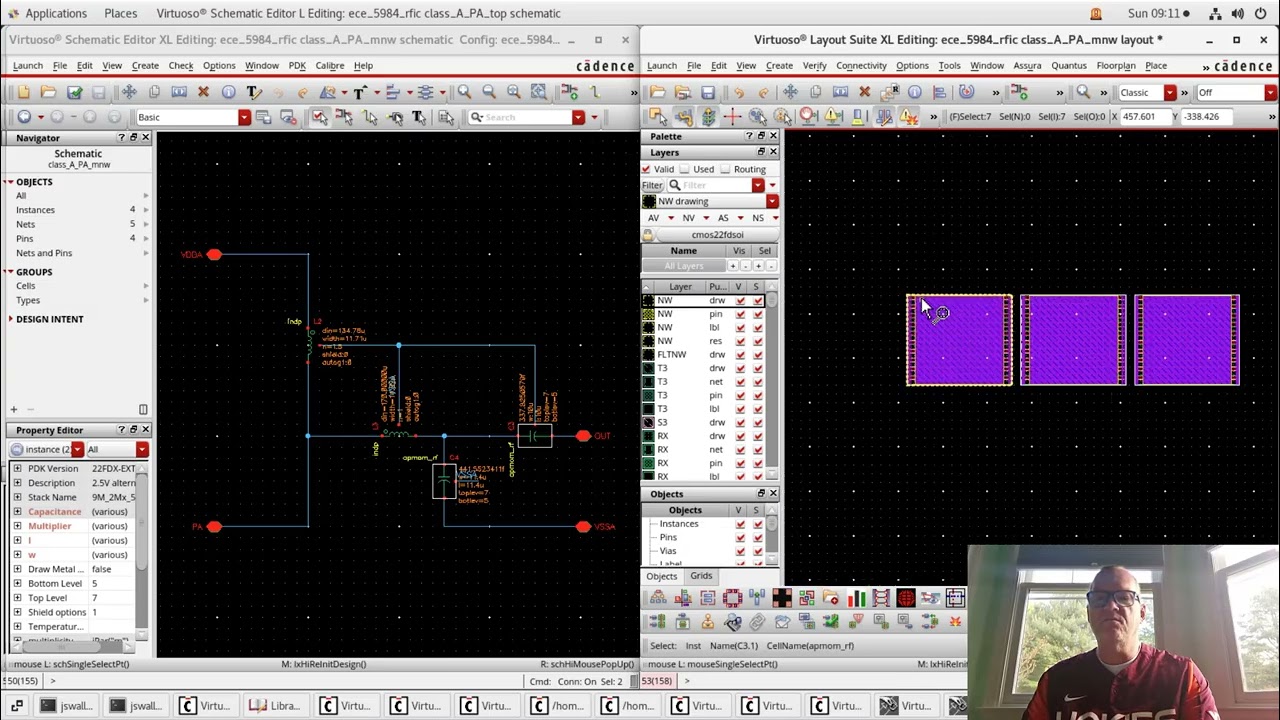The image size is (1280, 720).
Task: Toggle the Used checkbox in Layers panel
Action: (x=686, y=169)
